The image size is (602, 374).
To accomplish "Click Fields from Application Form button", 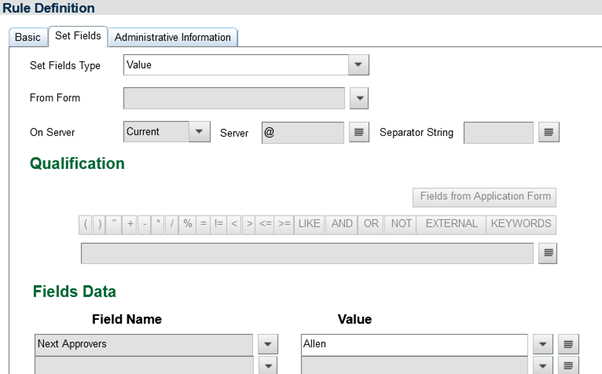I will [485, 197].
